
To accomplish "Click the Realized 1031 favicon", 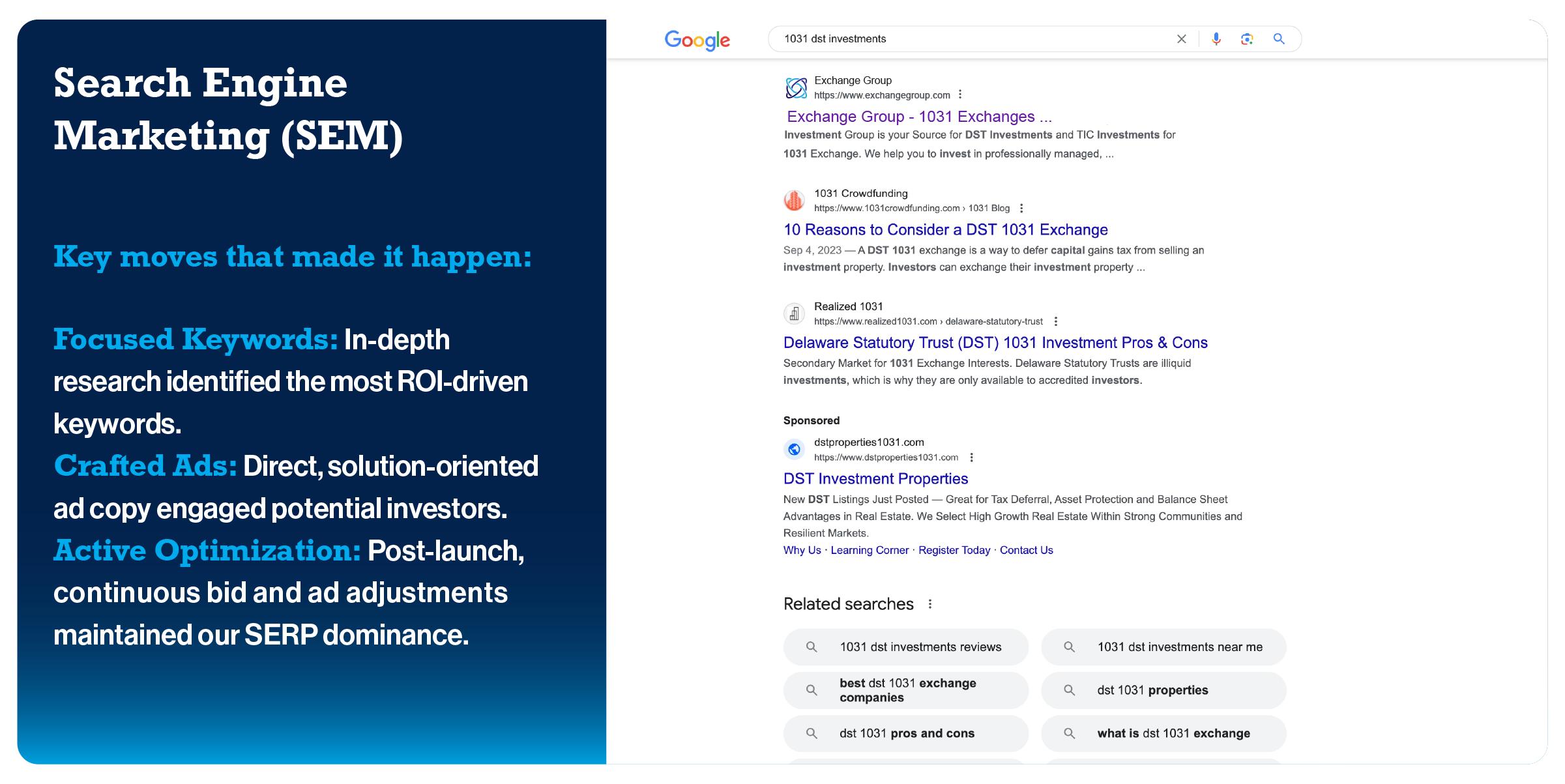I will [794, 313].
